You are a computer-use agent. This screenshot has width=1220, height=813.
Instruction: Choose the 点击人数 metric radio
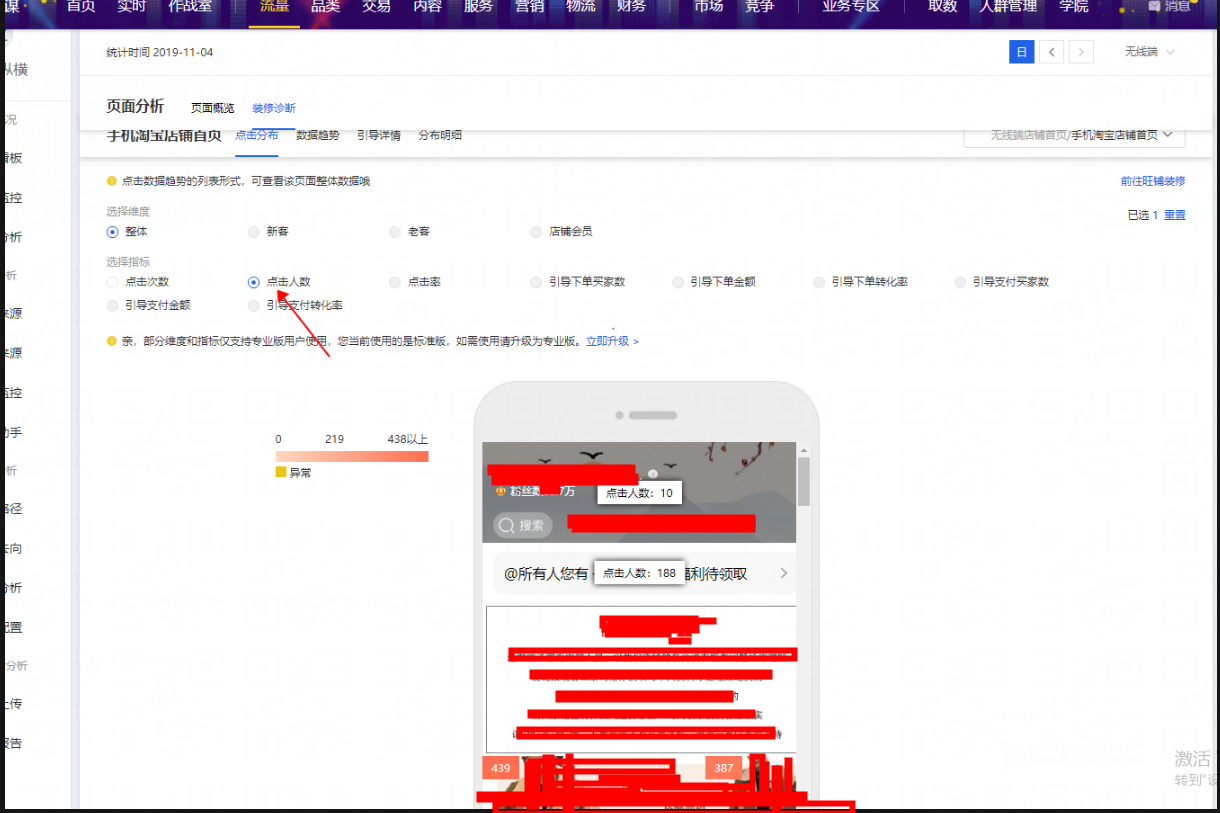254,282
